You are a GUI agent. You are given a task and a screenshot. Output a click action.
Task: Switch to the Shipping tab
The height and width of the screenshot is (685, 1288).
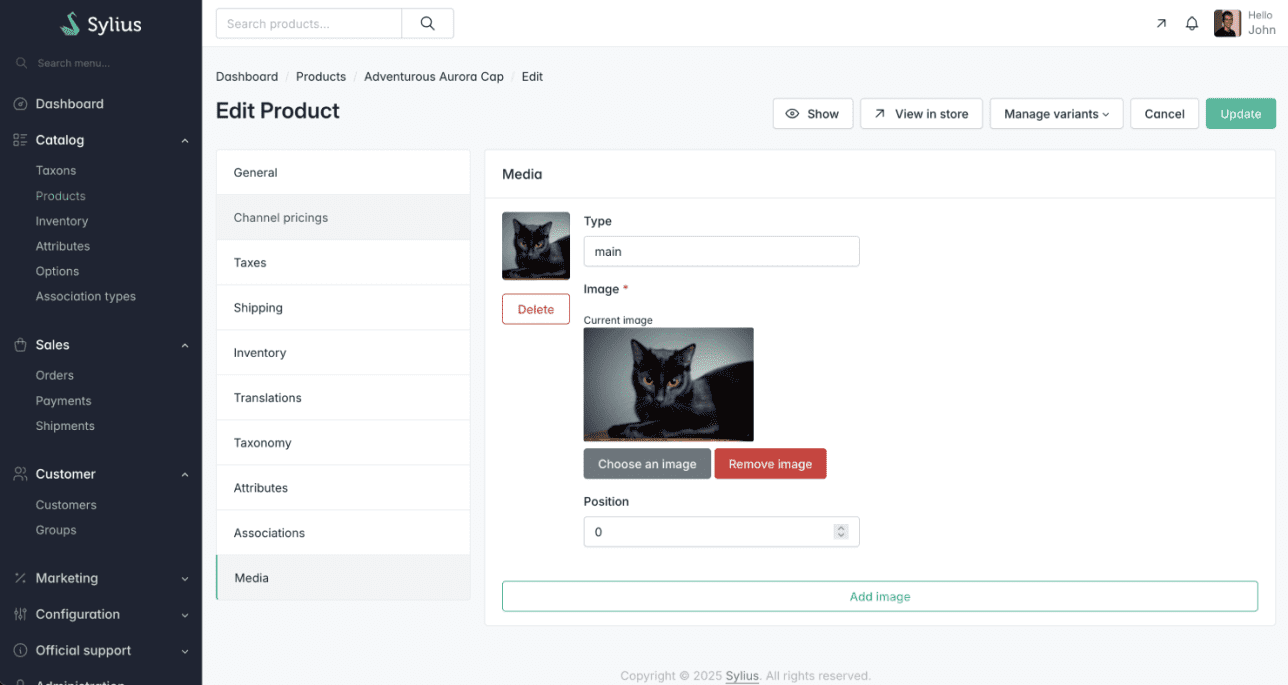pos(343,308)
